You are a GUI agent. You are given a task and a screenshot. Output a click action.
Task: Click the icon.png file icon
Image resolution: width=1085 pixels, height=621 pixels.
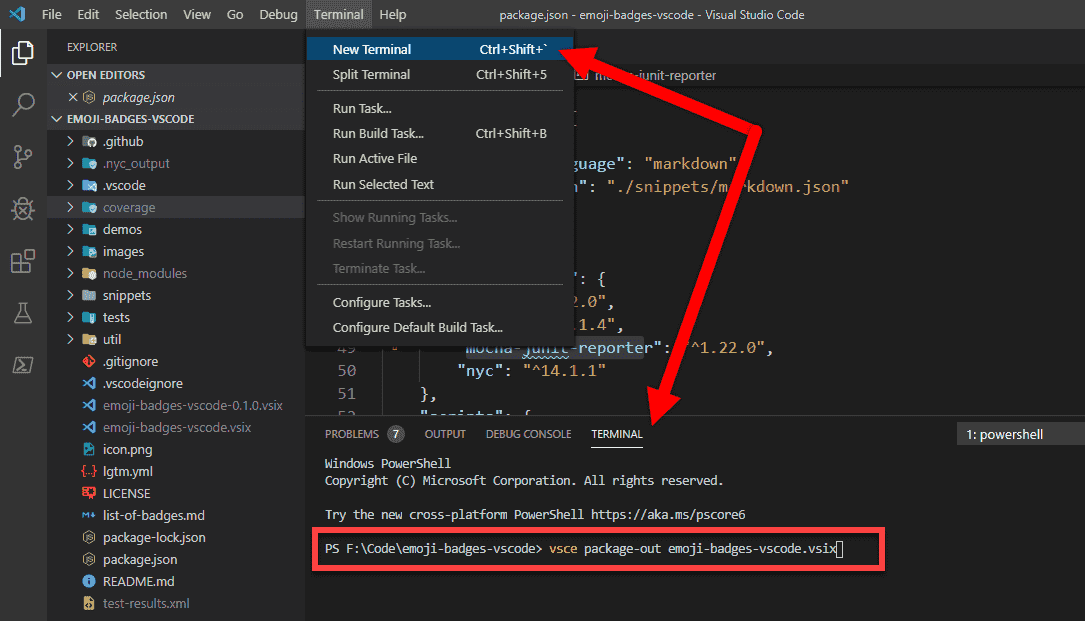89,449
